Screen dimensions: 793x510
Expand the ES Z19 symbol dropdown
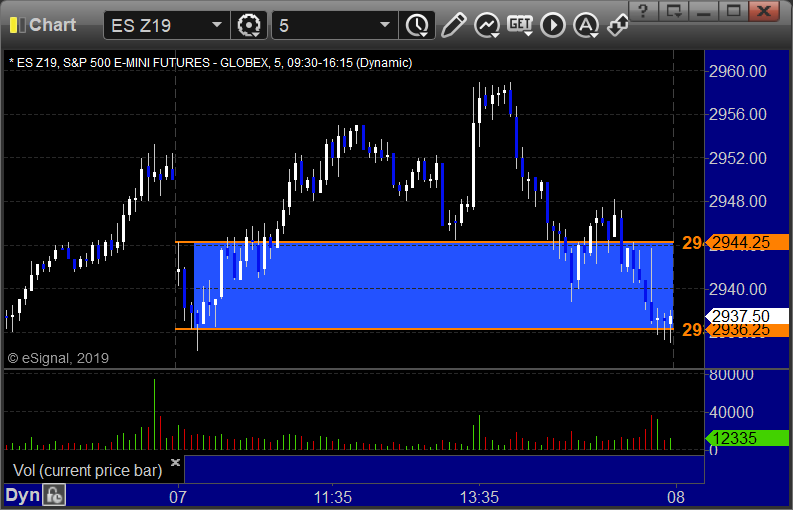(216, 25)
